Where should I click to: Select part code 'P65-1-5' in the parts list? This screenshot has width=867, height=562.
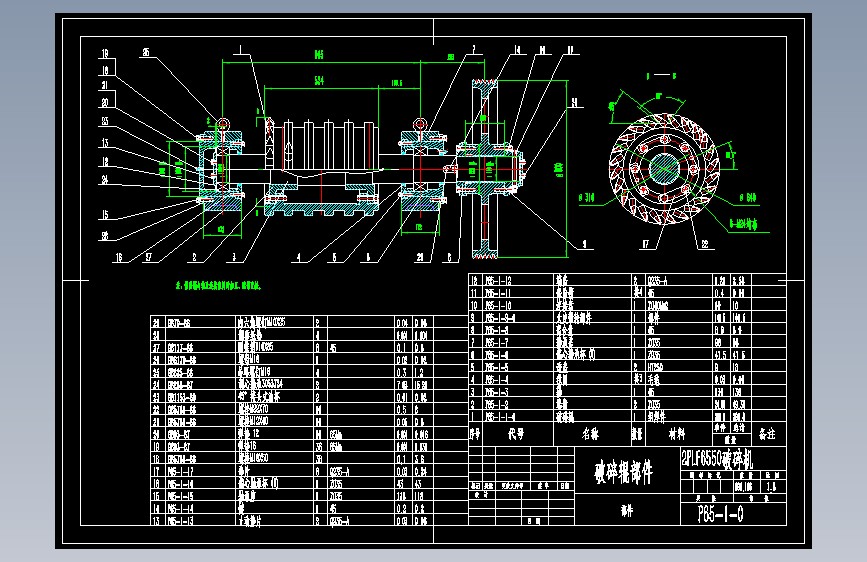496,367
